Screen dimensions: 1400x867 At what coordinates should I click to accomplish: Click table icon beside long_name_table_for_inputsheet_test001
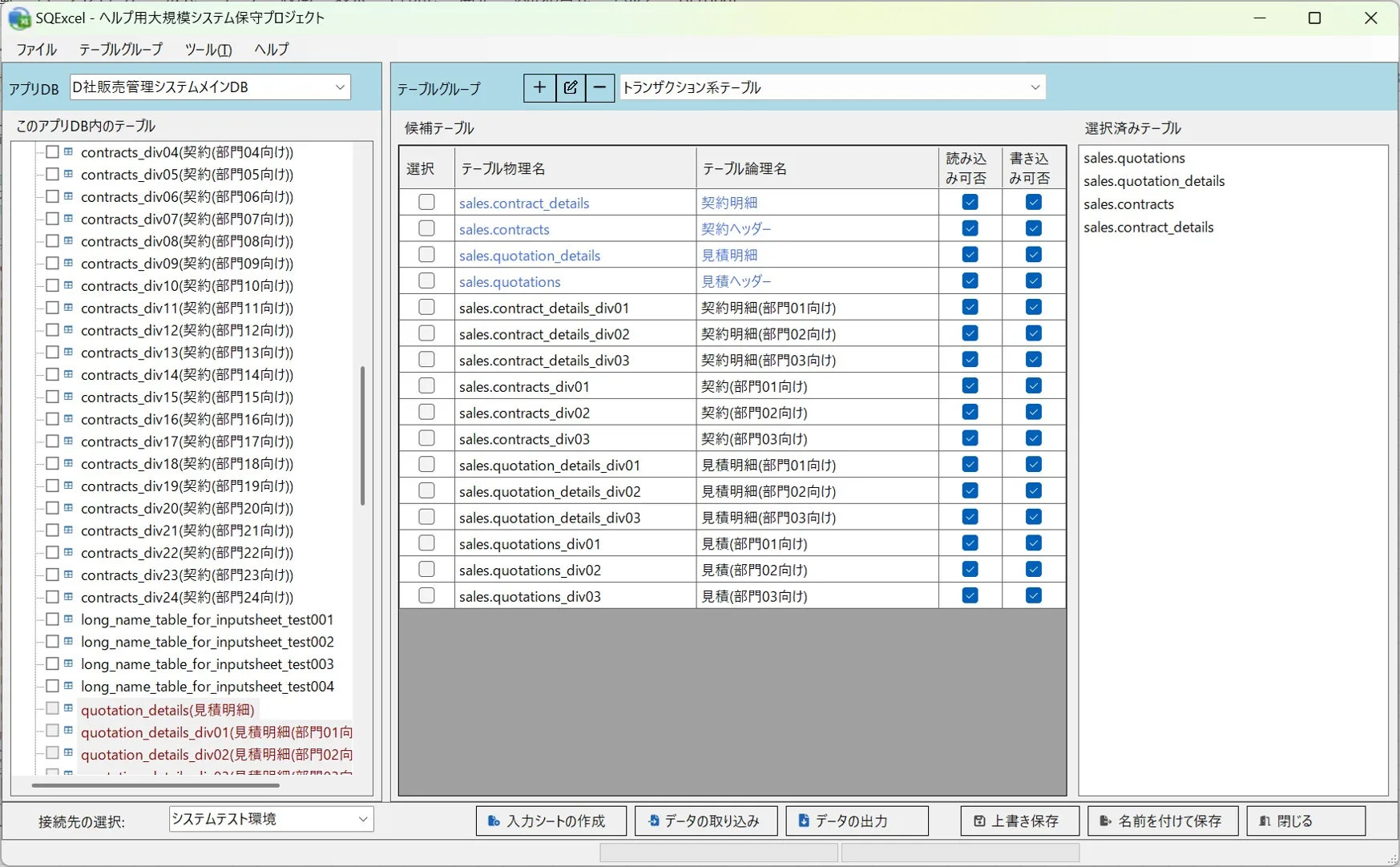(69, 619)
